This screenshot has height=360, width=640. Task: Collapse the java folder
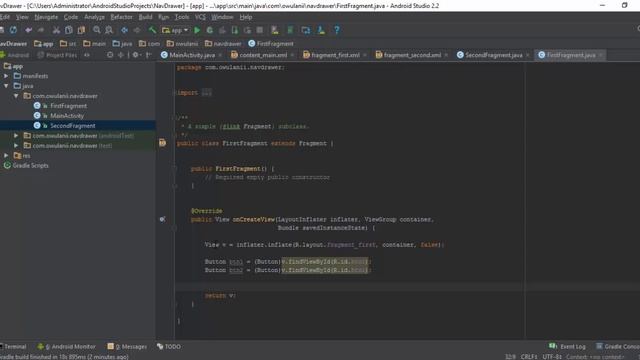click(x=6, y=86)
